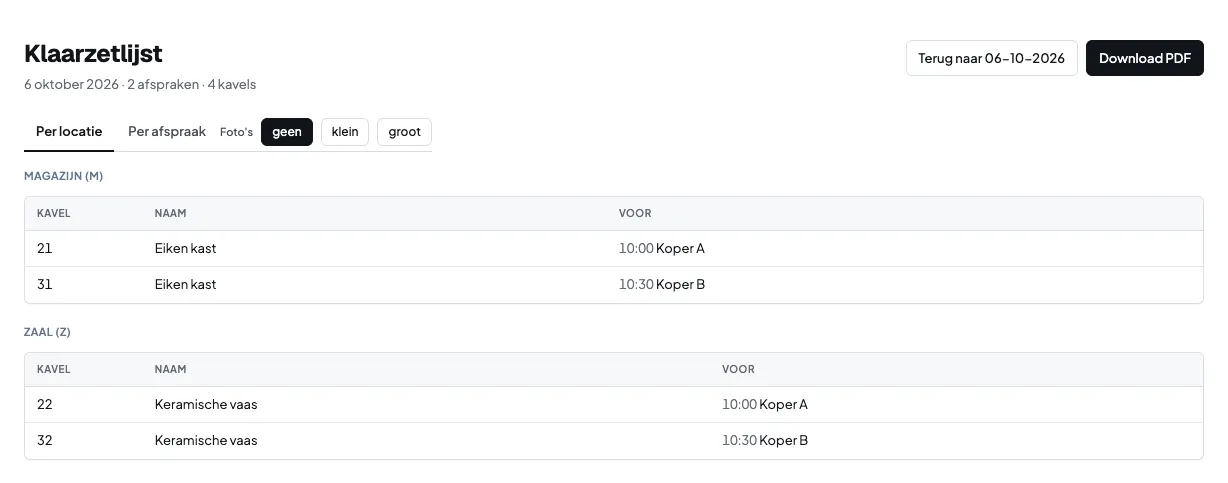Click Koper B in Magazijn table
The image size is (1228, 483).
coord(680,285)
